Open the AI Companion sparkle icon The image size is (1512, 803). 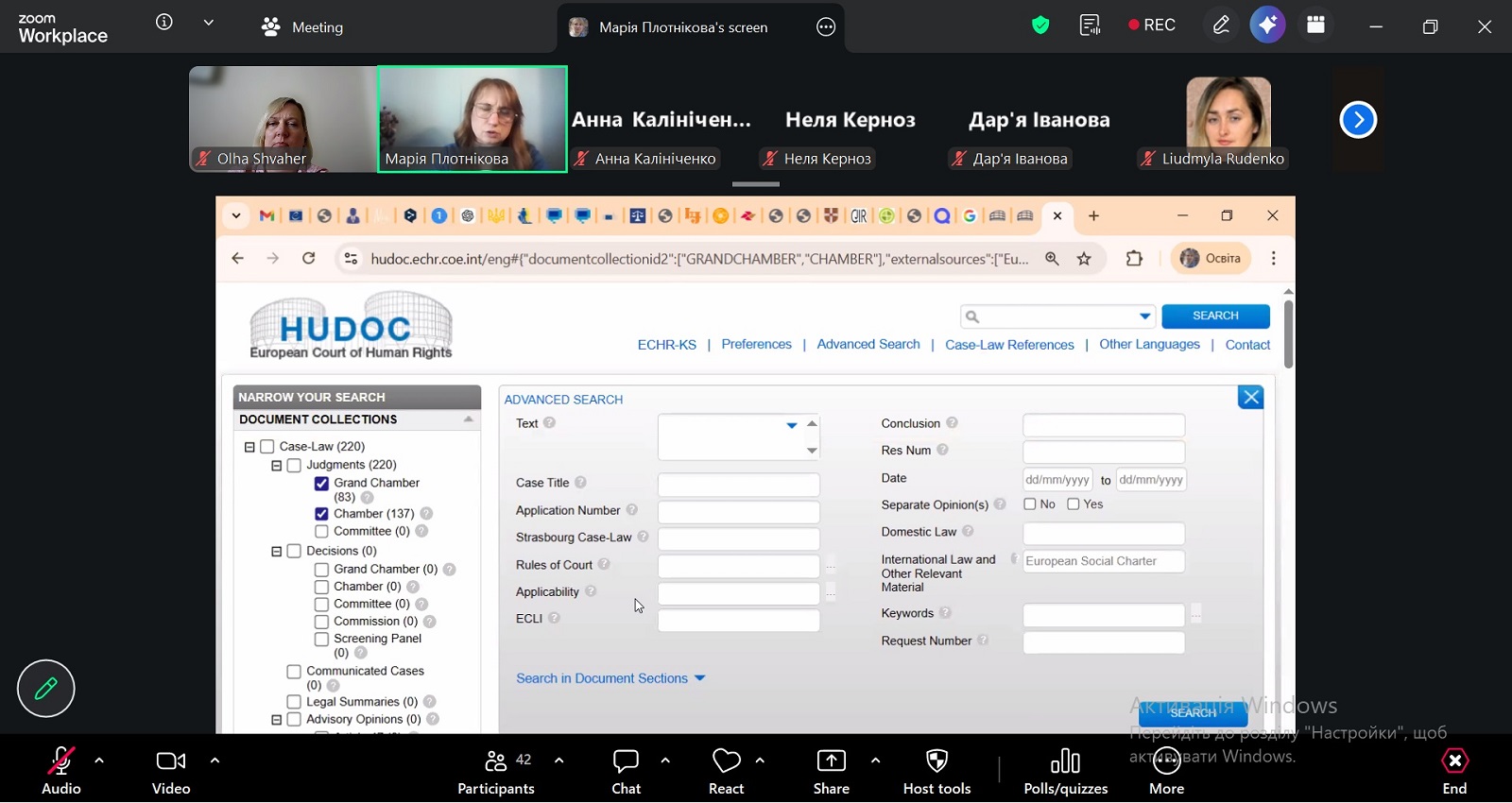click(1267, 26)
